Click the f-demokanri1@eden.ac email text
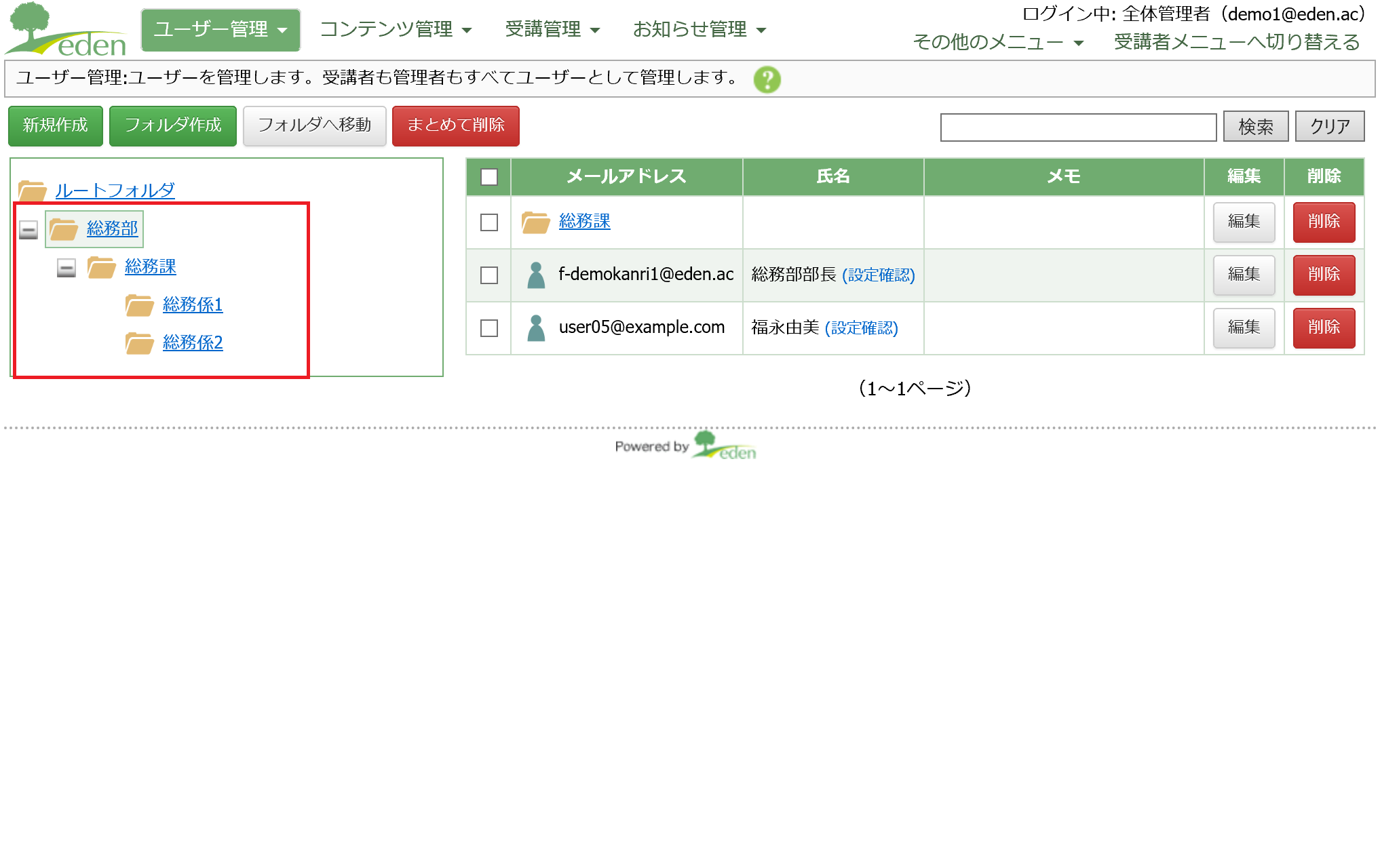 (x=646, y=274)
